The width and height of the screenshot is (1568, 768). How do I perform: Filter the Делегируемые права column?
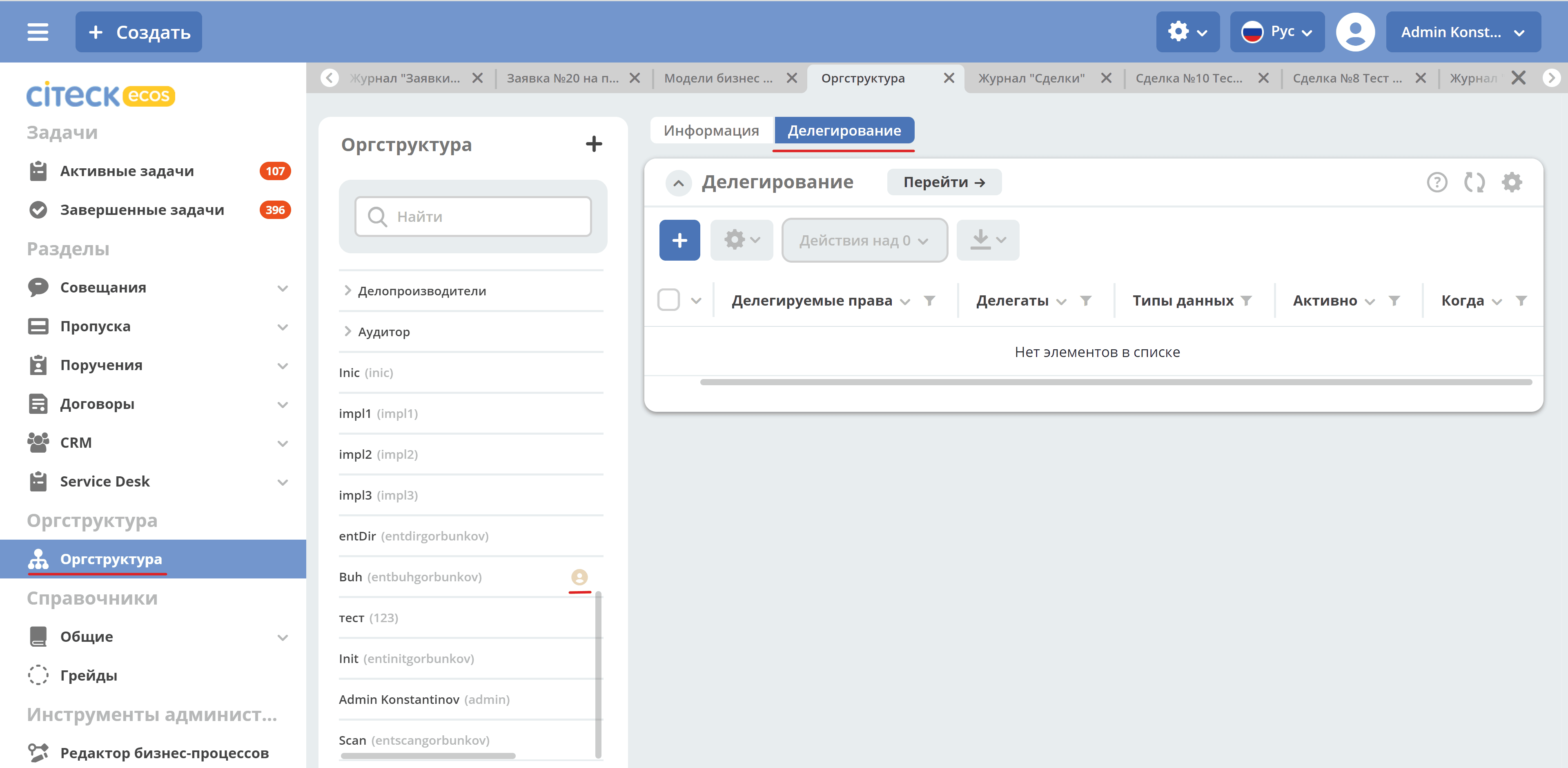(929, 301)
